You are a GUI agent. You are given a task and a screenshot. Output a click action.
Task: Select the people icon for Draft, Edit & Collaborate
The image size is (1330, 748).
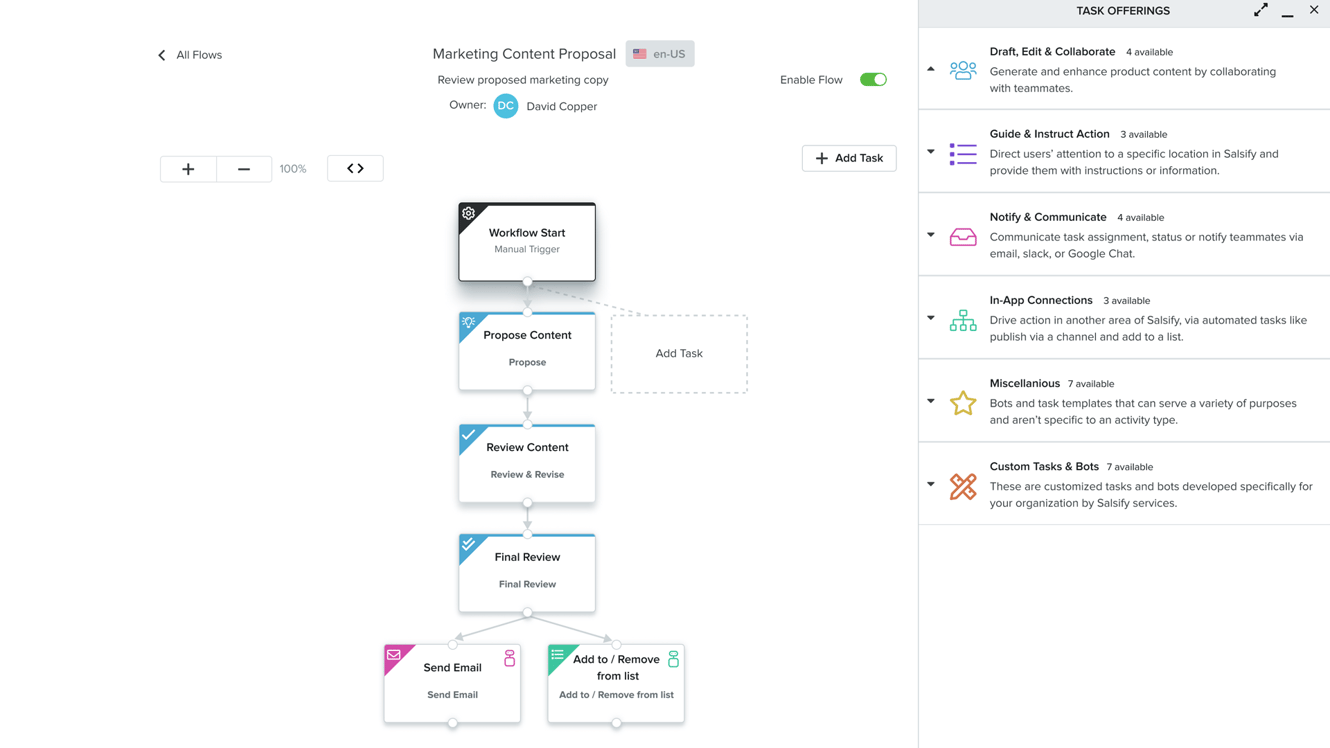[x=963, y=69]
